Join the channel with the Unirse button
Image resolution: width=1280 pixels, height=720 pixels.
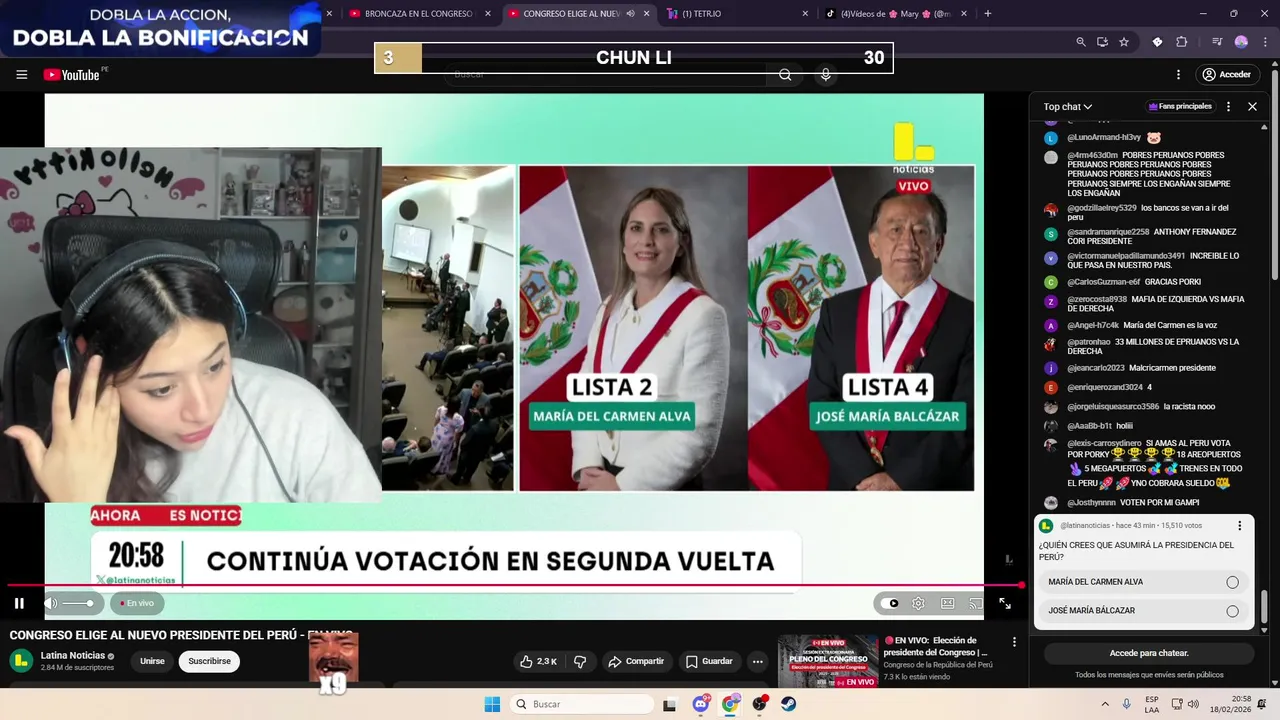coord(152,661)
